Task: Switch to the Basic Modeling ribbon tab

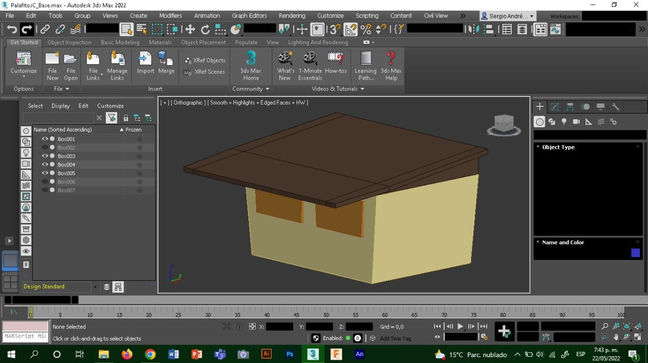Action: (x=120, y=42)
